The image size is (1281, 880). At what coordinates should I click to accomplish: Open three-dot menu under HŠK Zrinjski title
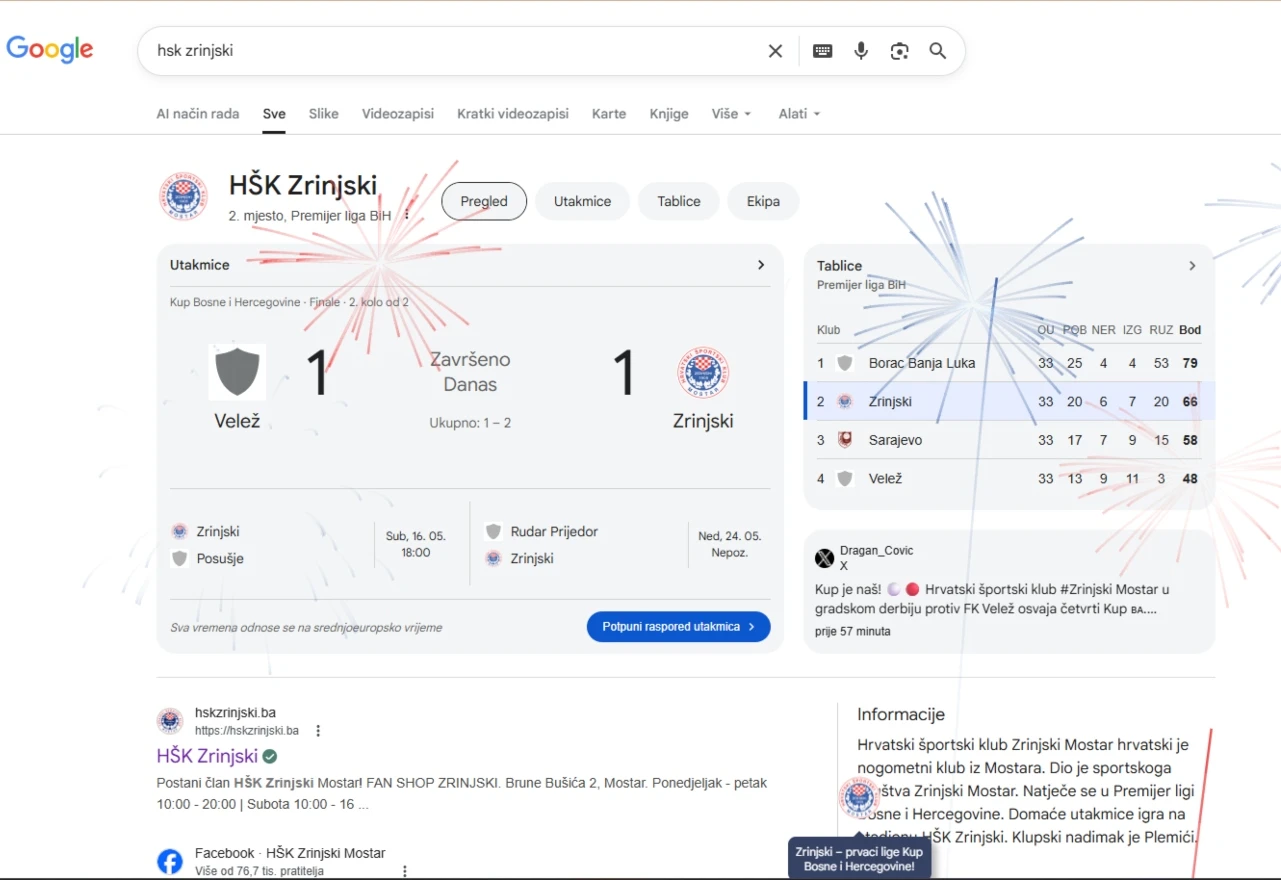click(x=407, y=215)
